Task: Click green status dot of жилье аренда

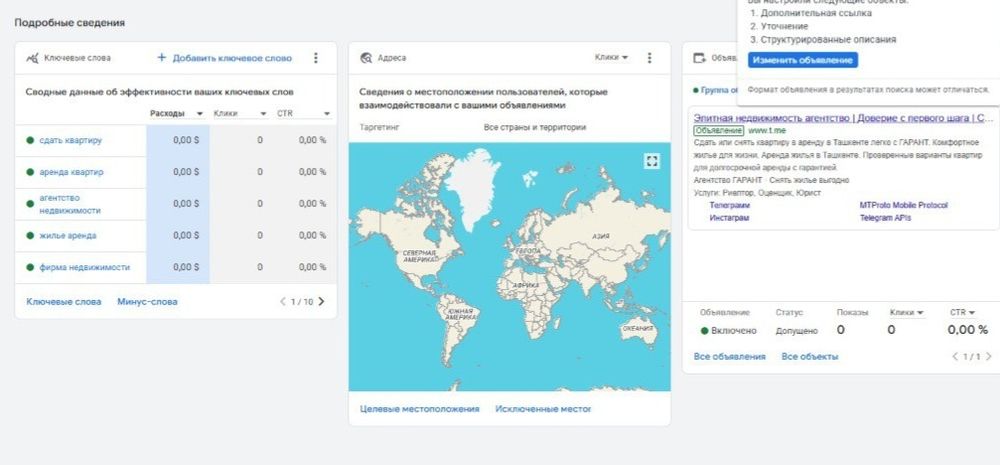Action: (x=30, y=235)
